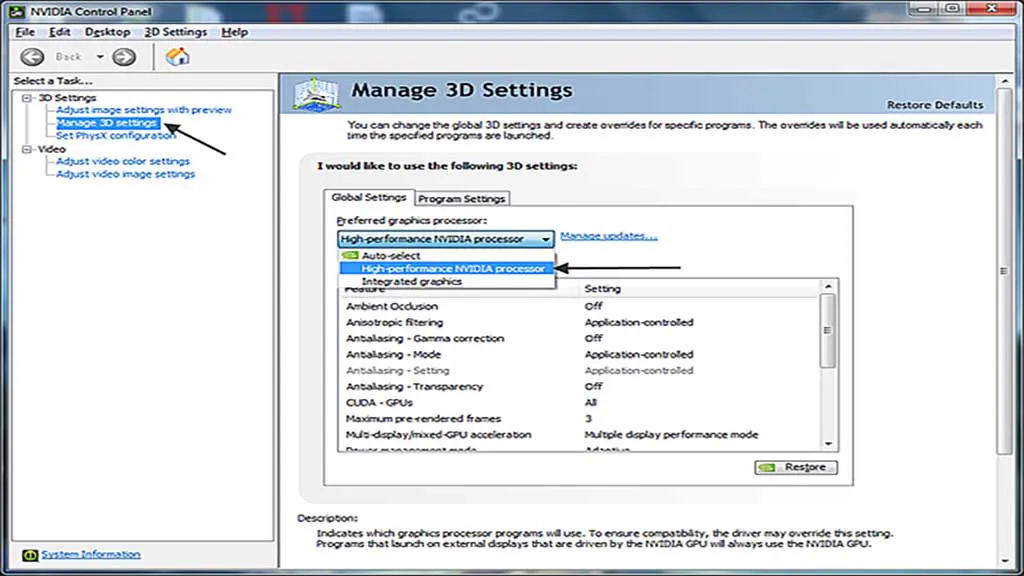Screen dimensions: 1024x576
Task: Open the Back history dropdown arrow
Action: point(100,57)
